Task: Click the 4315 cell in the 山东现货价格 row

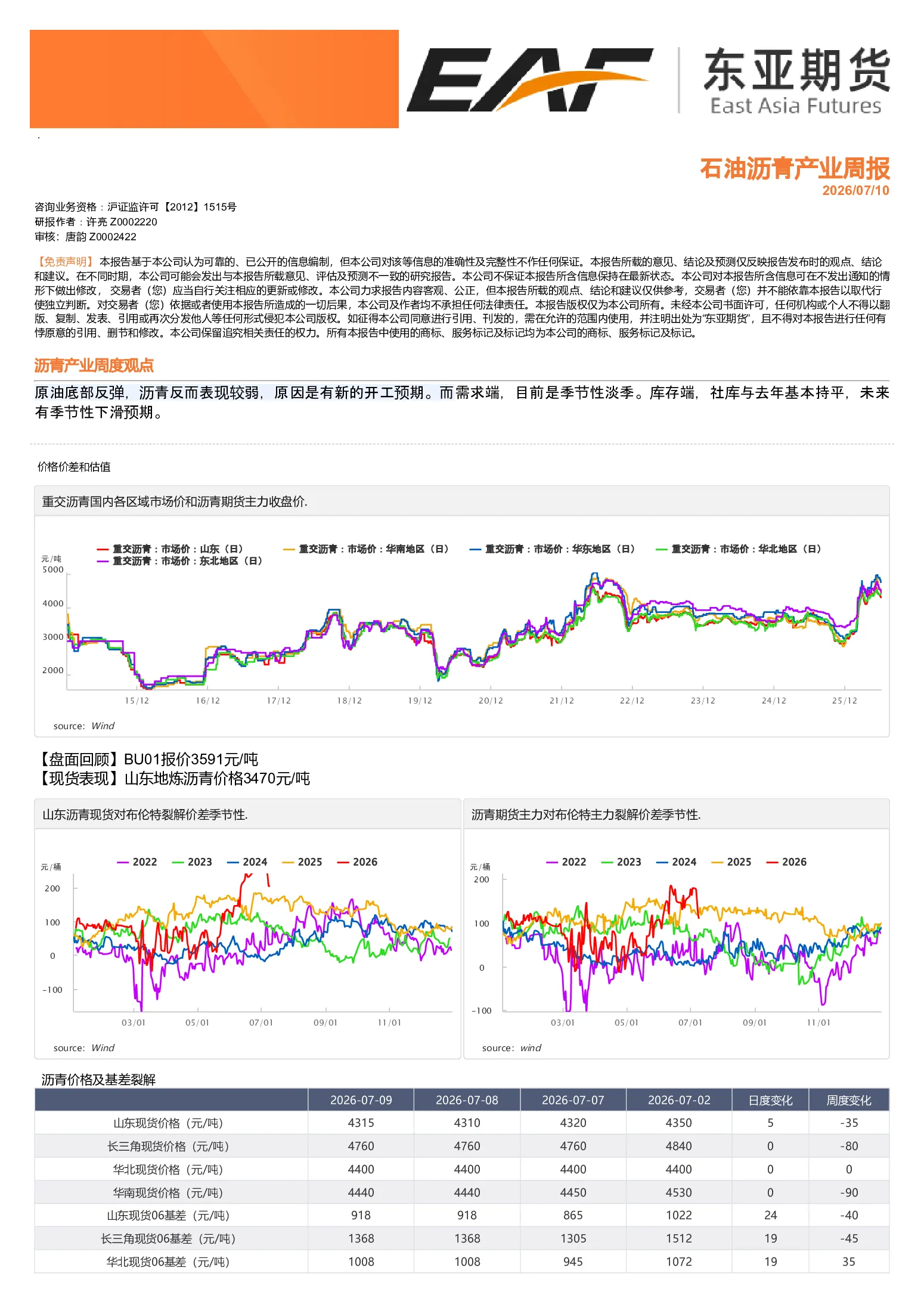Action: click(361, 1123)
